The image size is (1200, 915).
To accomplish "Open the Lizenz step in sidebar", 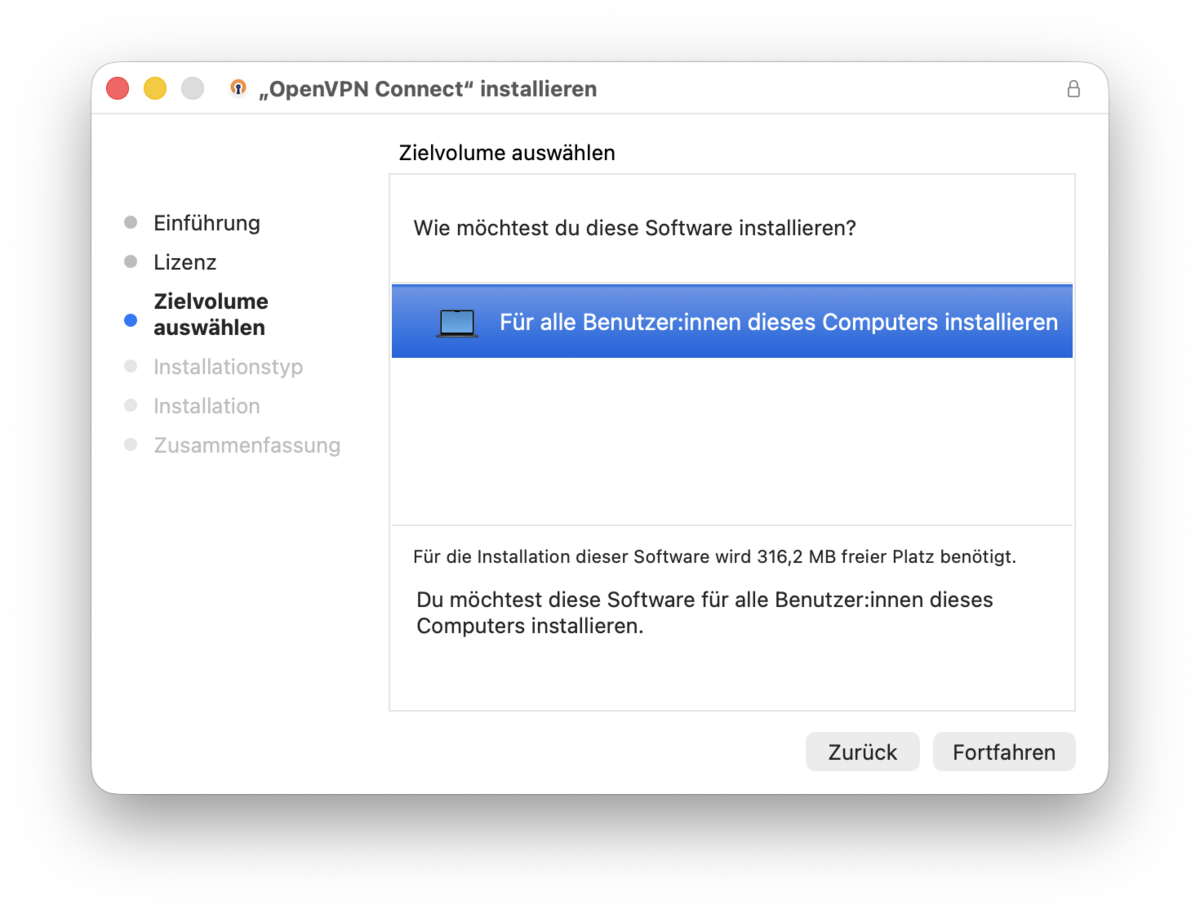I will click(185, 262).
